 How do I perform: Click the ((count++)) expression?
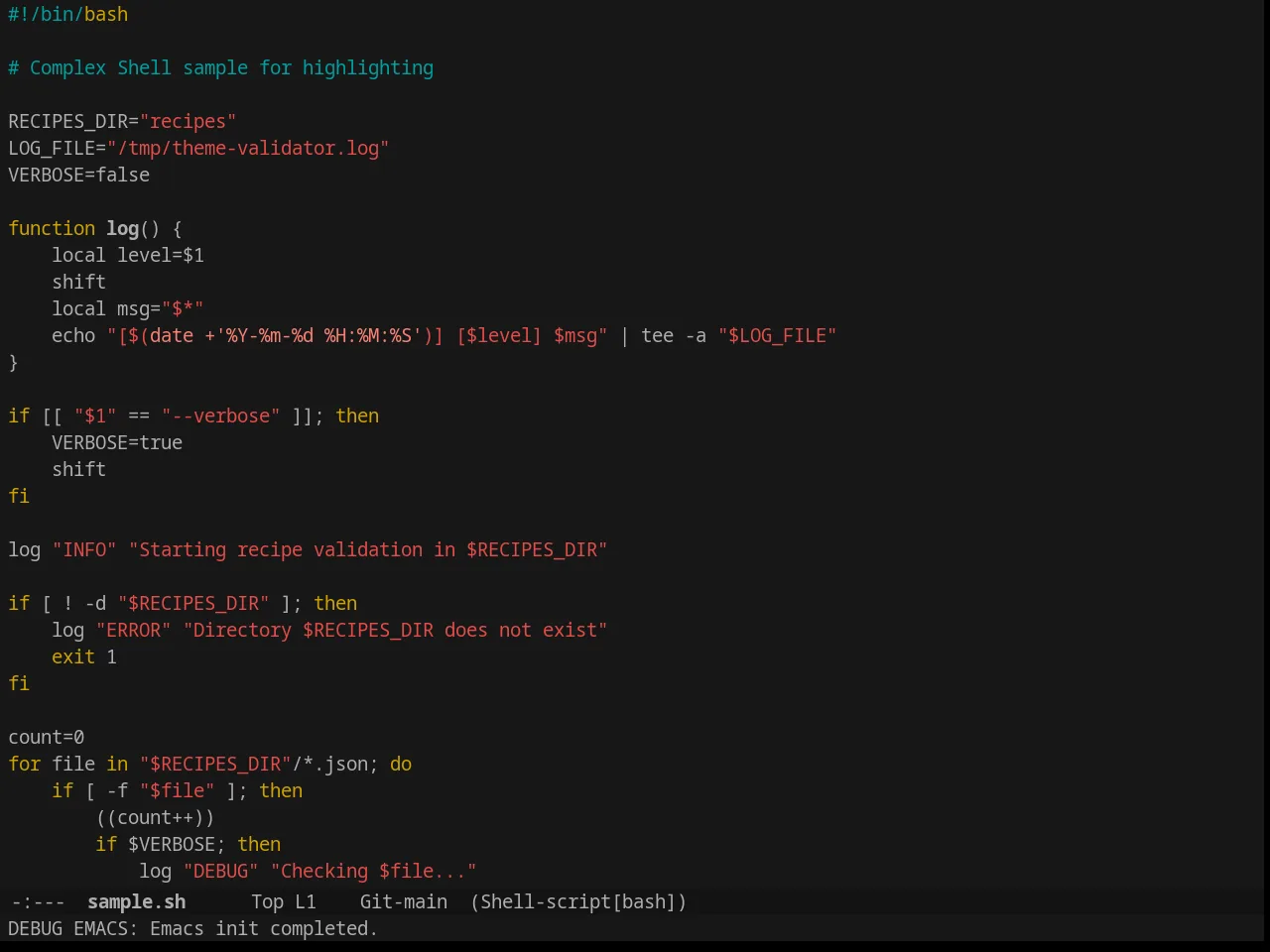click(155, 817)
